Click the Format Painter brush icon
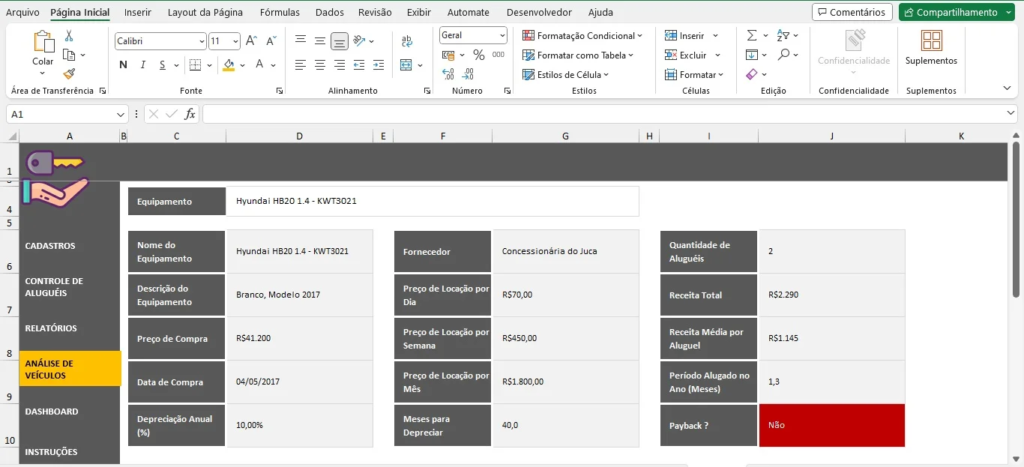Screen dimensions: 1024x467 click(69, 73)
